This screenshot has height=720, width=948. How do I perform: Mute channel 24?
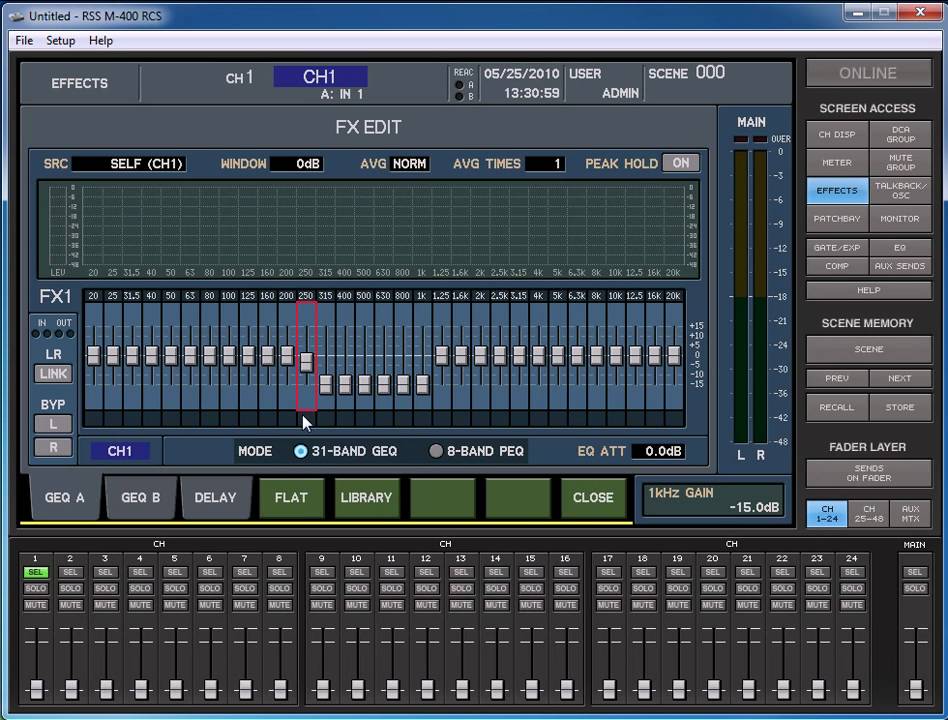click(x=852, y=605)
